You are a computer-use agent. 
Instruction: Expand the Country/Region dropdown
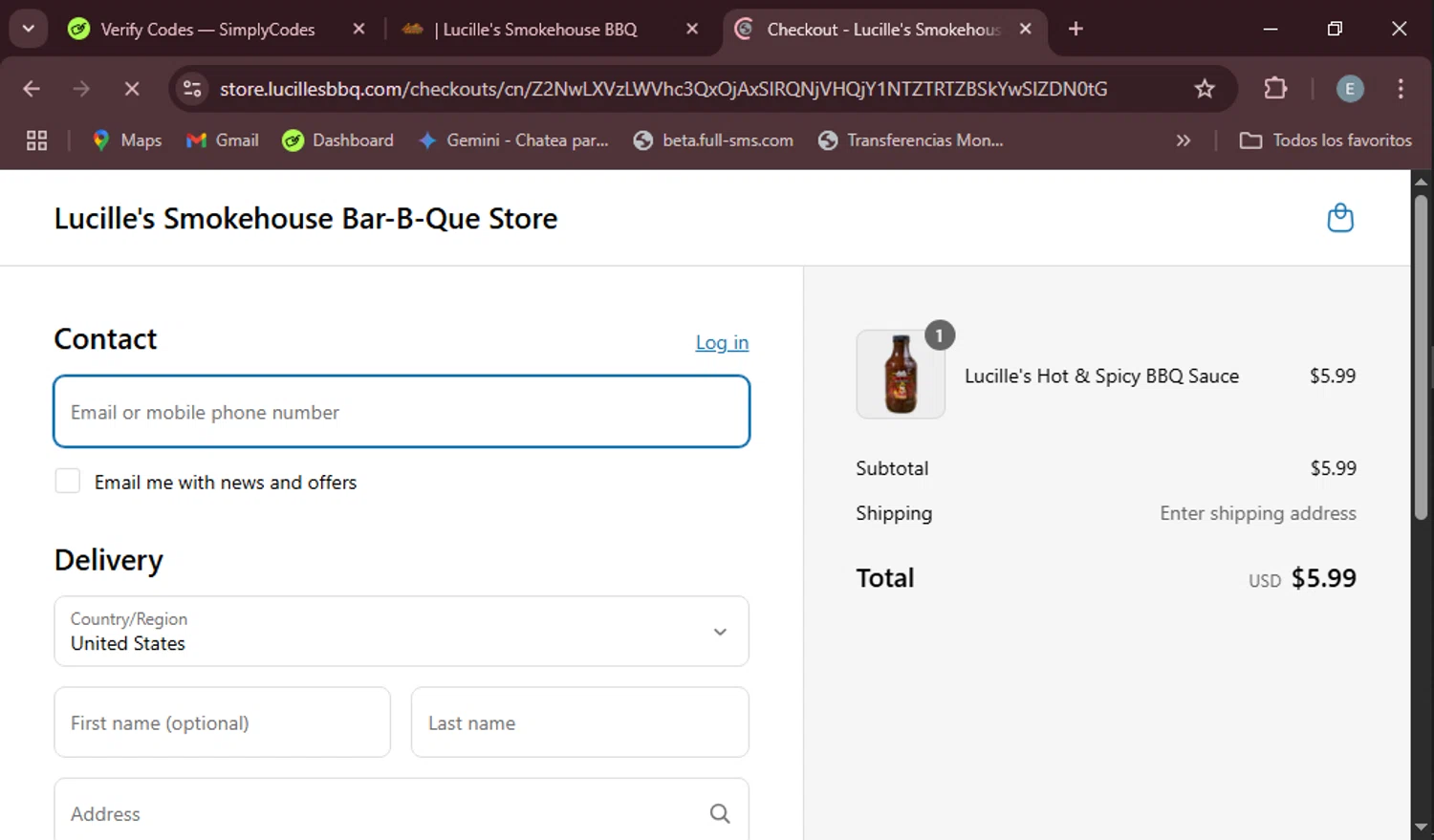[x=402, y=632]
